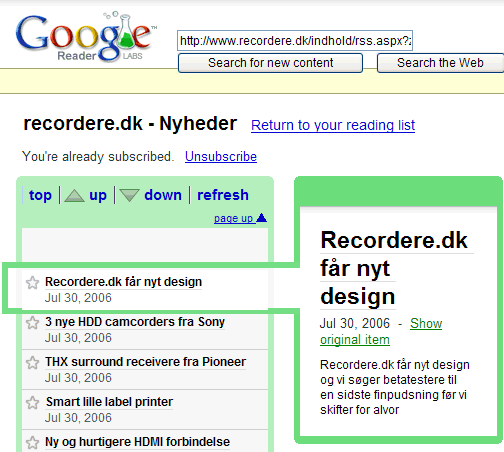Image resolution: width=504 pixels, height=452 pixels.
Task: Star the 'THX surround receivere fra Pioneer' item
Action: pyautogui.click(x=32, y=363)
